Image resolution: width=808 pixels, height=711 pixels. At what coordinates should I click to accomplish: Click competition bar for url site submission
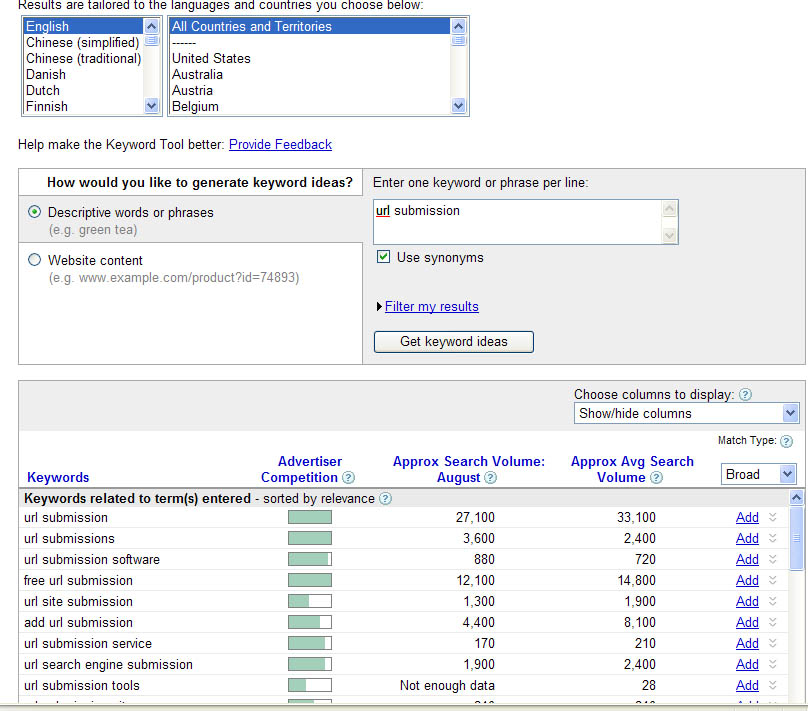point(309,601)
